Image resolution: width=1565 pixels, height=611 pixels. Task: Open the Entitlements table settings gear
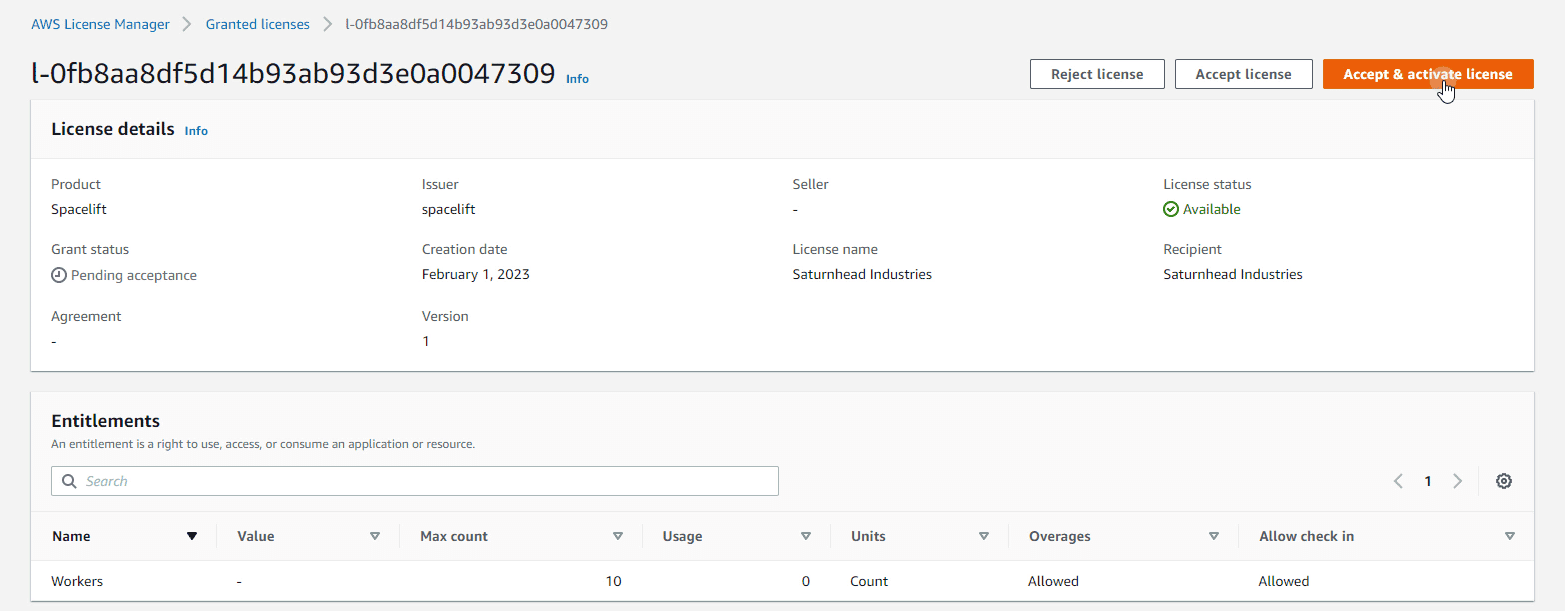click(1504, 481)
